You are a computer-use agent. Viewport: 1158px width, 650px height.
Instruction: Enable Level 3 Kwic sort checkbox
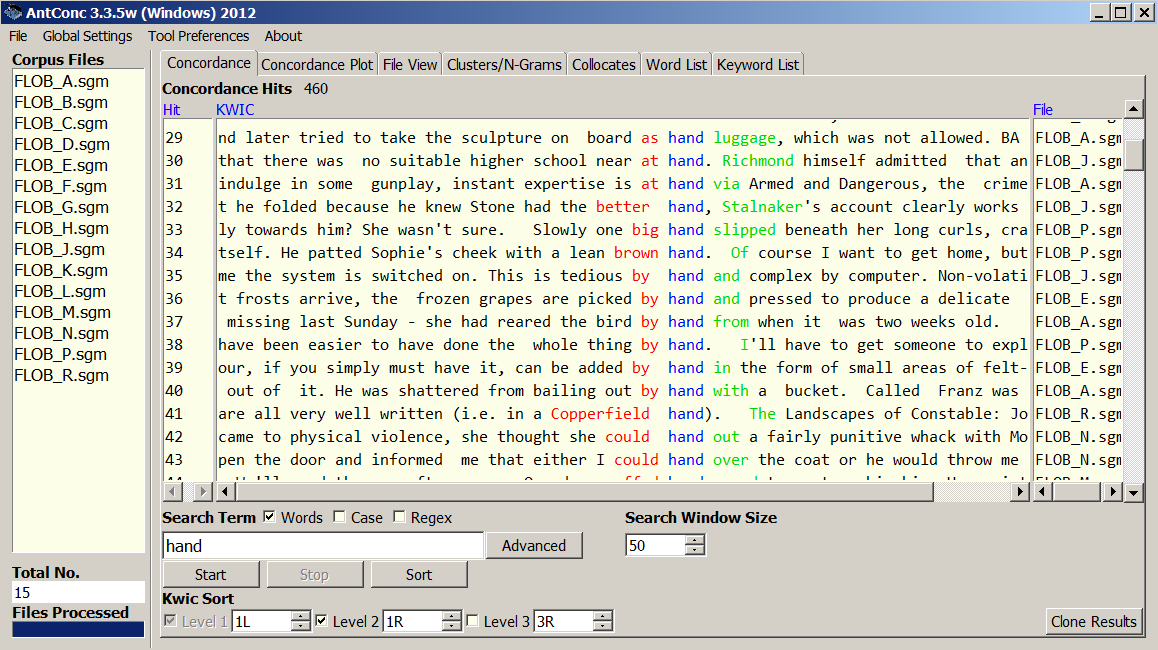[x=473, y=621]
